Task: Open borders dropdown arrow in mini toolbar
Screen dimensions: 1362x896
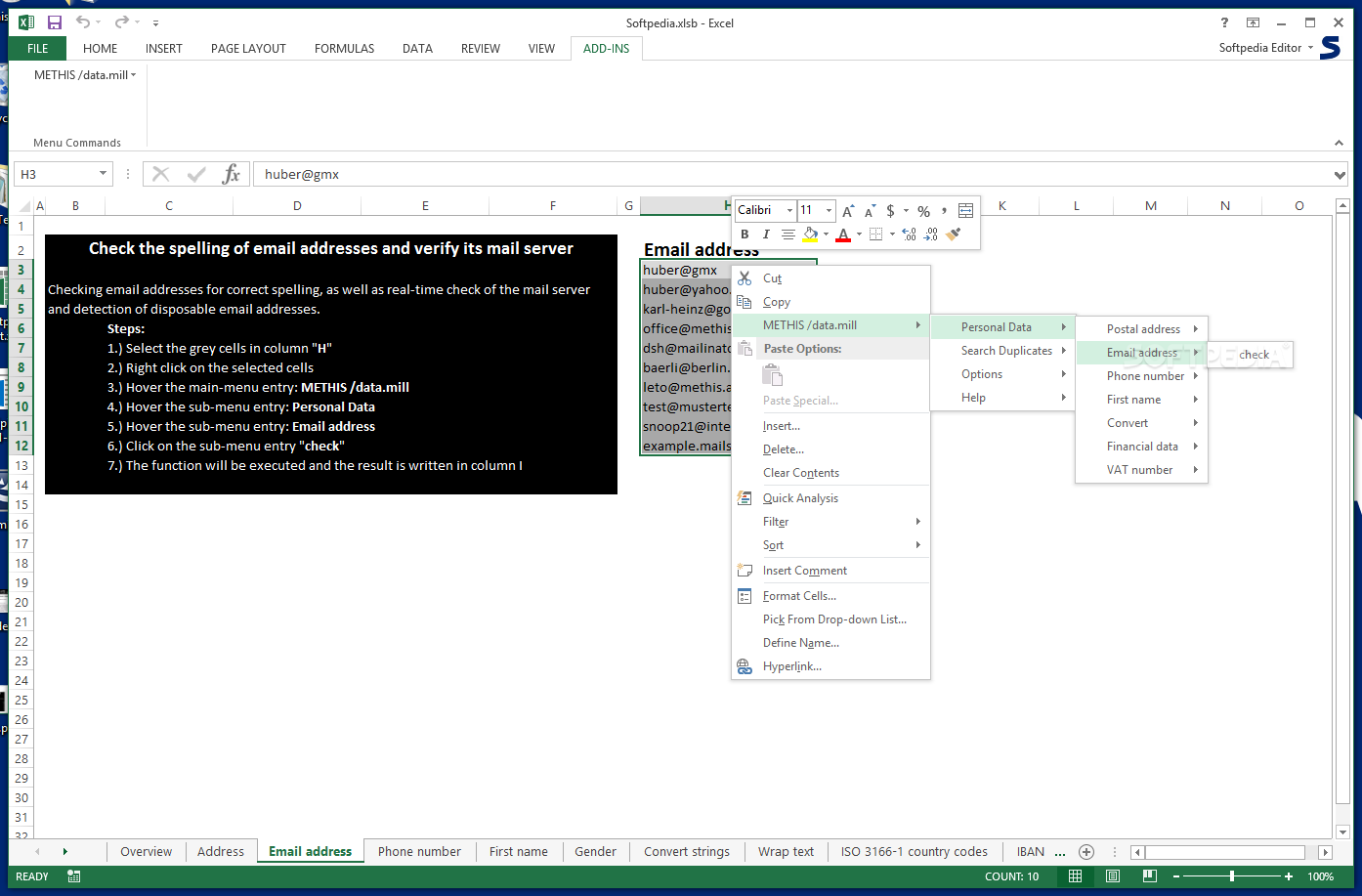Action: point(892,235)
